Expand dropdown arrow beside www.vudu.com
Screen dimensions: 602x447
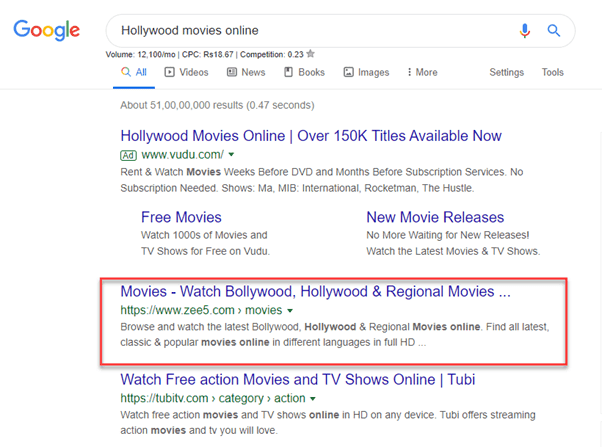pyautogui.click(x=231, y=155)
